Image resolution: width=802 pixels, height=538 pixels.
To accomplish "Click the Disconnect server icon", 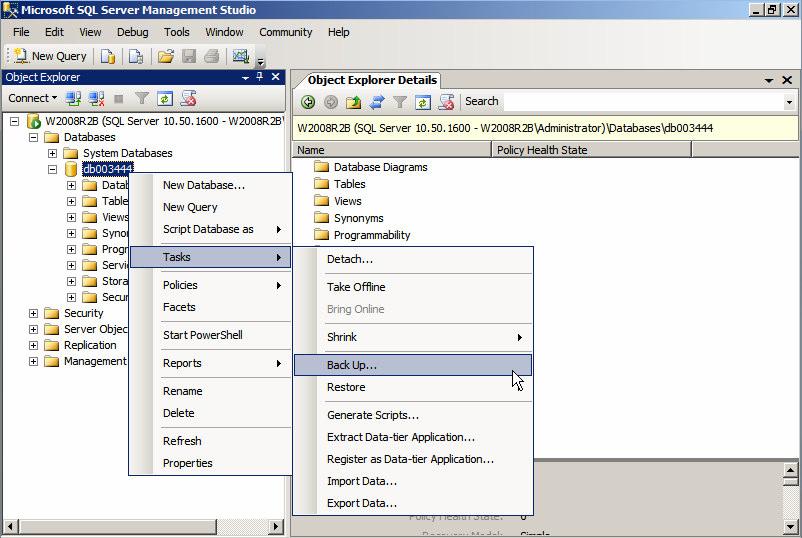I will 96,98.
